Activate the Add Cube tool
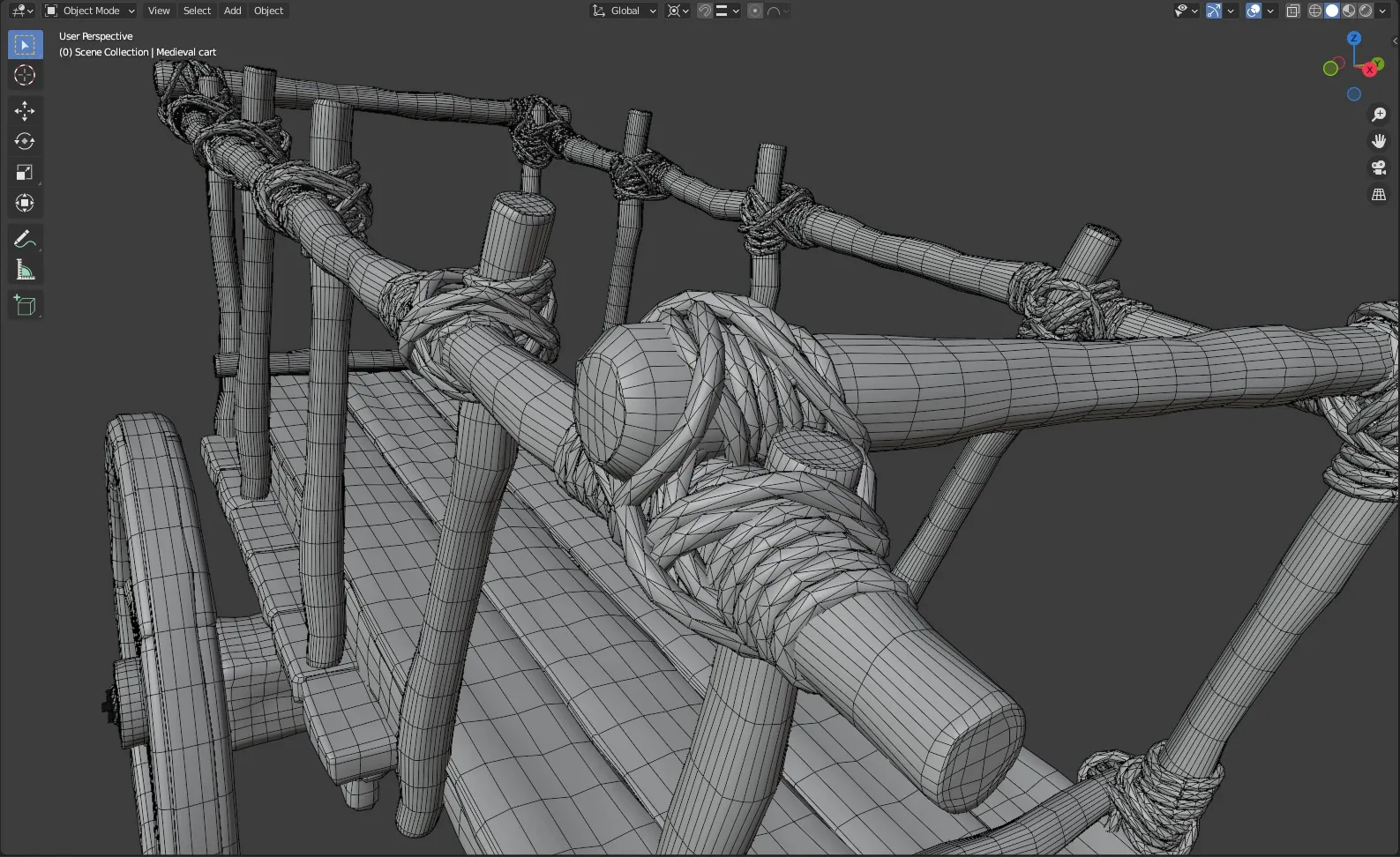Viewport: 1400px width, 857px height. click(x=25, y=305)
